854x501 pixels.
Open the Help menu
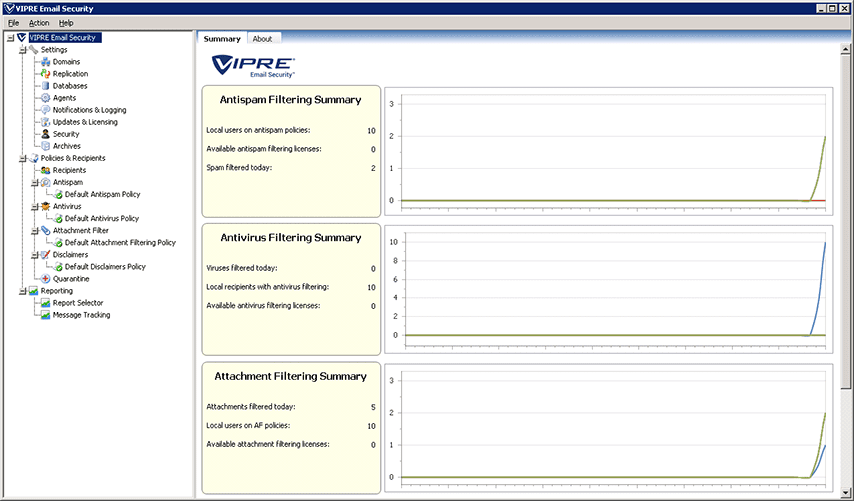pos(66,22)
